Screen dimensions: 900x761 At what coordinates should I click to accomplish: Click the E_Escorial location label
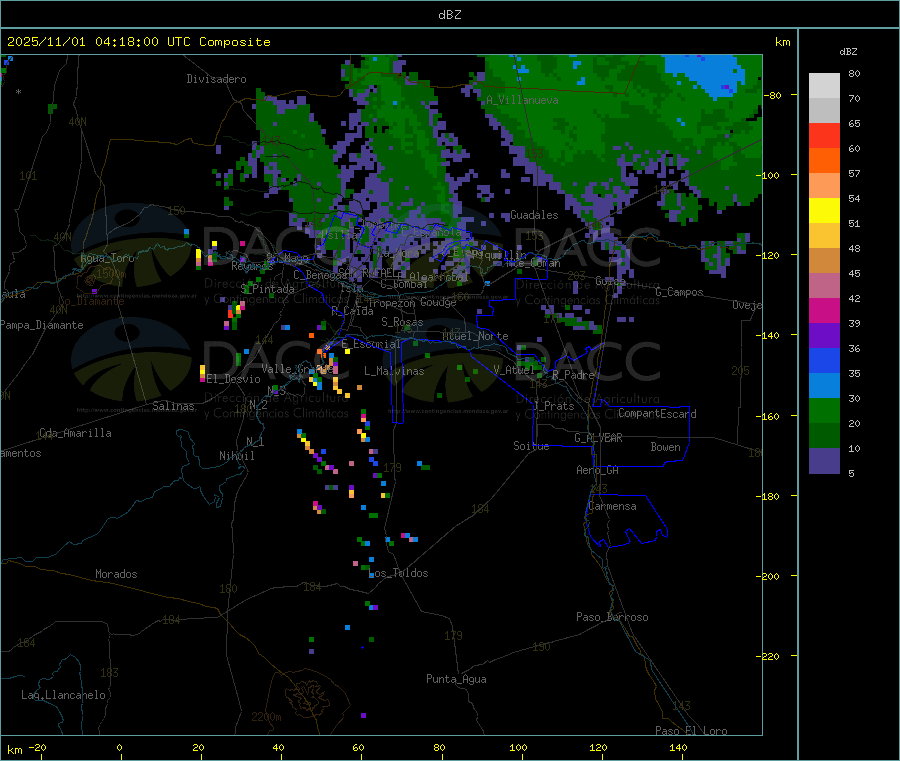[x=370, y=344]
